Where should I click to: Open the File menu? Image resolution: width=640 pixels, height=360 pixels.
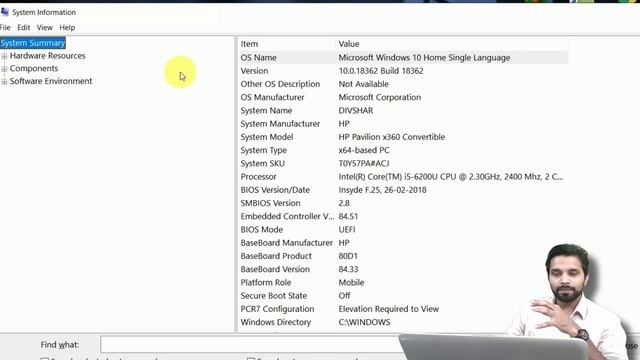point(5,27)
